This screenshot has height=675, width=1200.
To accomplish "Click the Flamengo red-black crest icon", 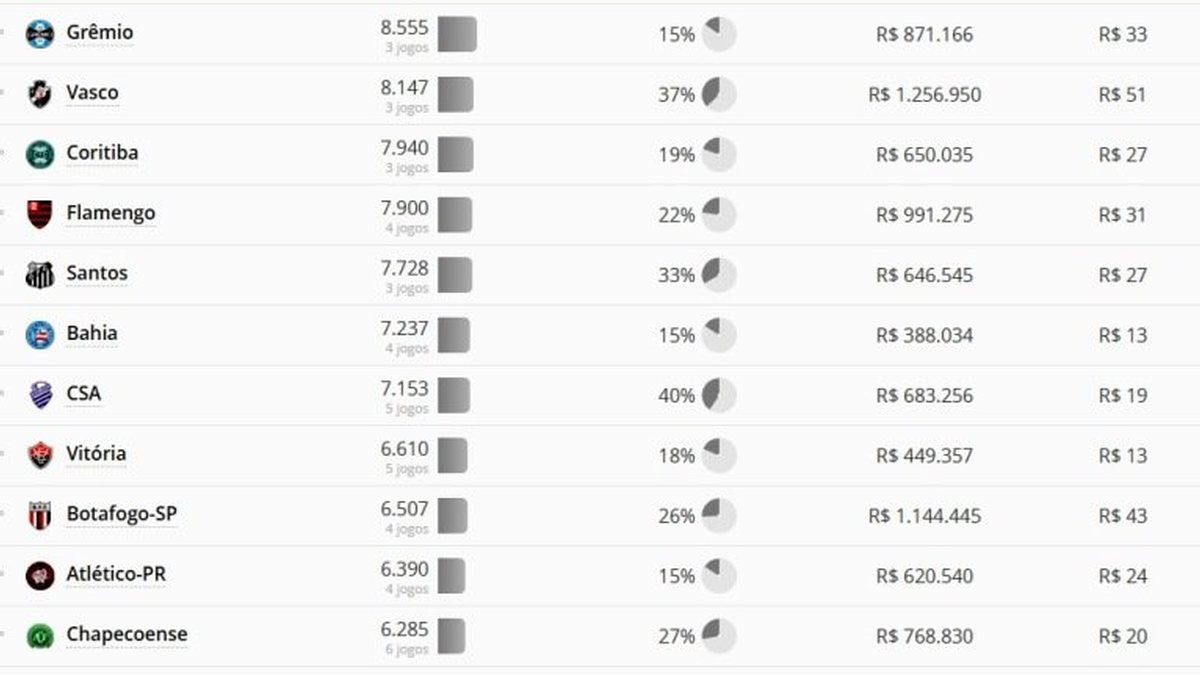I will [40, 214].
